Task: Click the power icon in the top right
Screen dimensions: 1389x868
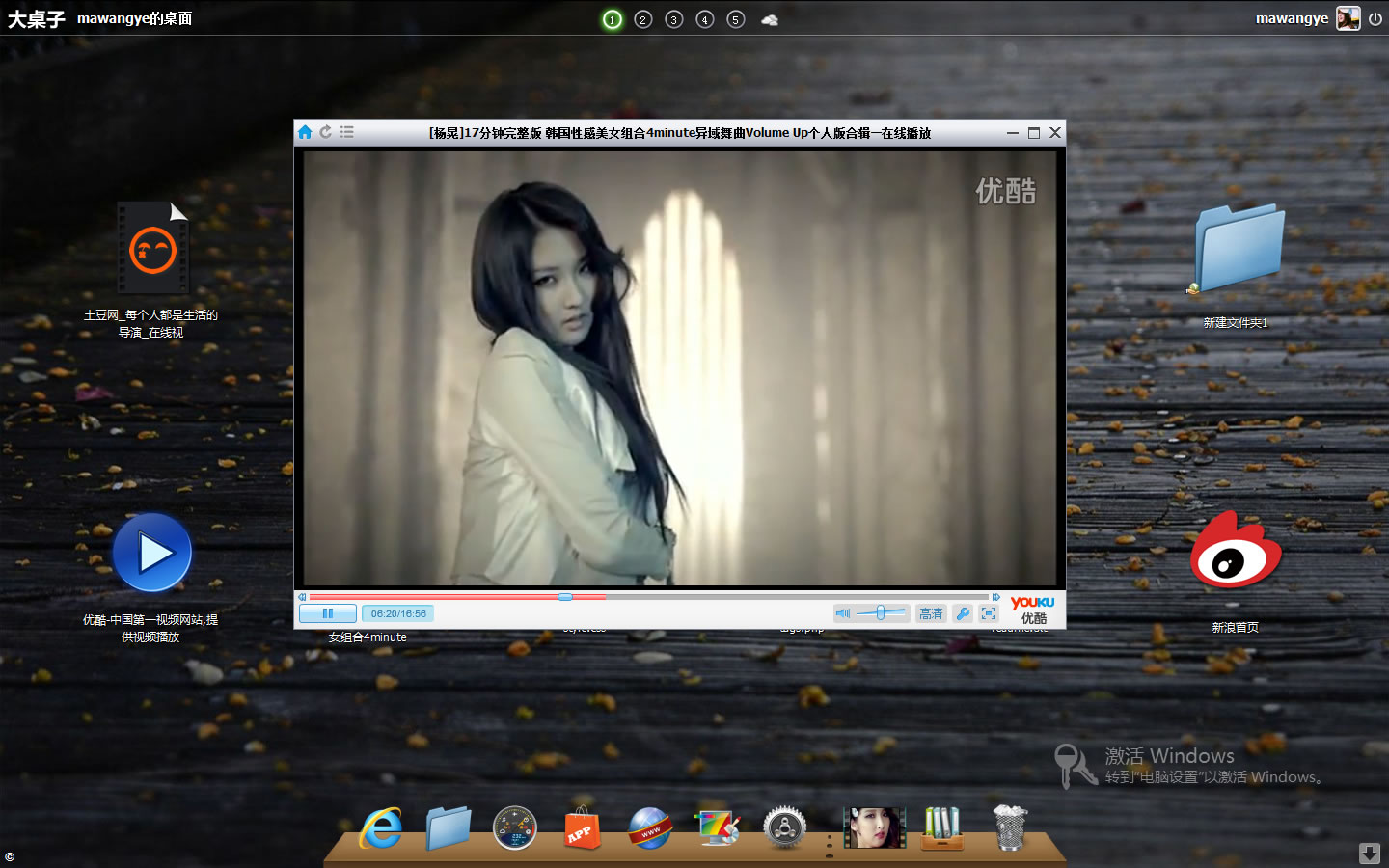Action: pos(1375,18)
